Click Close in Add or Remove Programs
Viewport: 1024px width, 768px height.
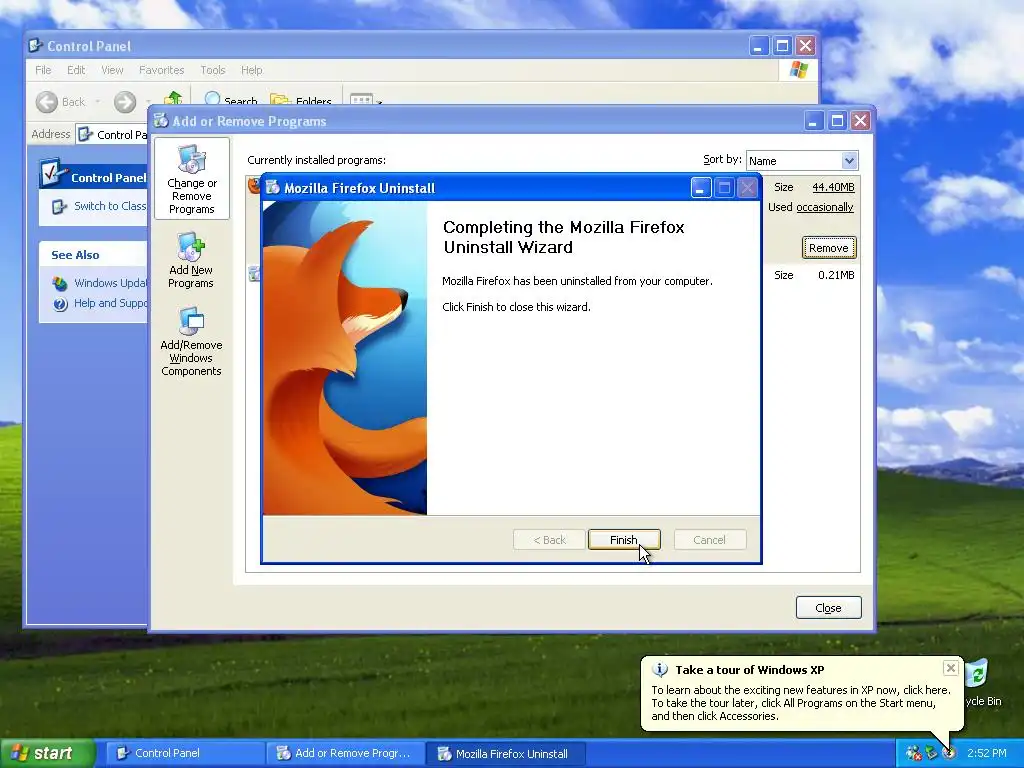point(828,608)
